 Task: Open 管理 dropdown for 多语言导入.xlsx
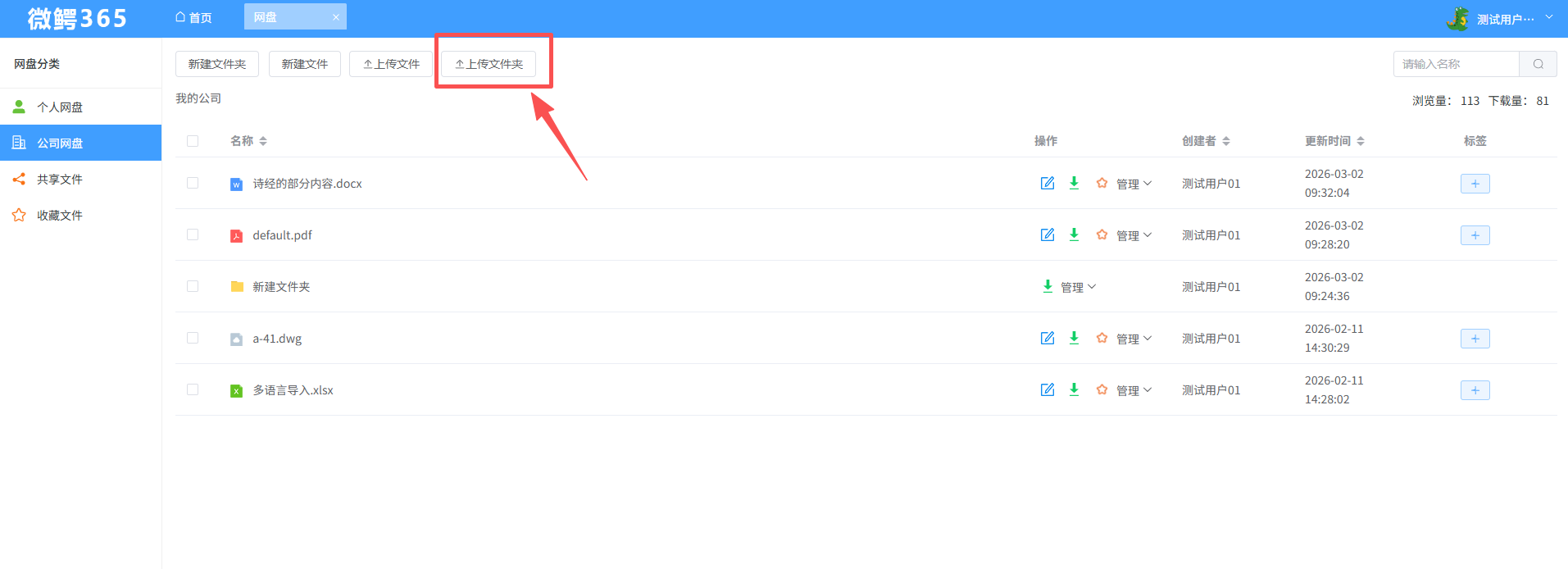(1134, 390)
